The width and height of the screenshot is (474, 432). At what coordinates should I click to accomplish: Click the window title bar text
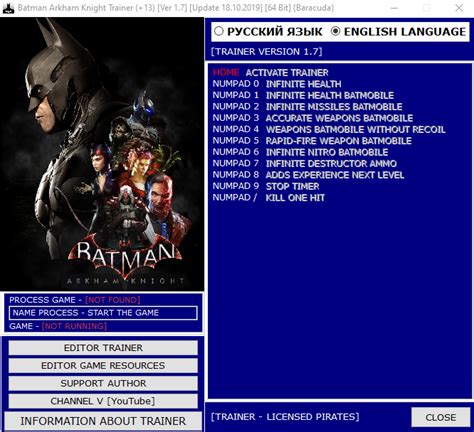tap(176, 8)
